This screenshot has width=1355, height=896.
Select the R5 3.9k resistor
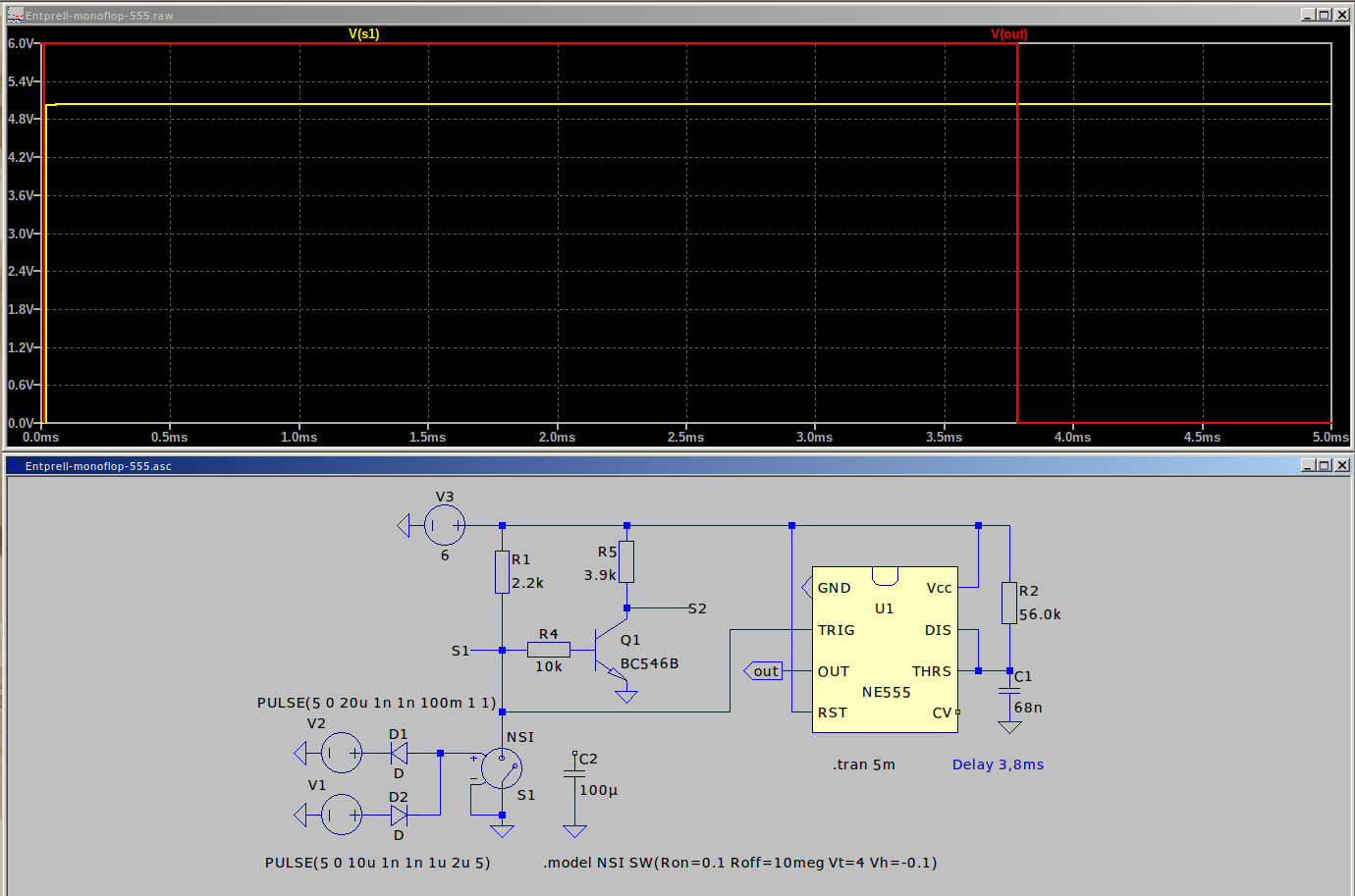[x=626, y=562]
